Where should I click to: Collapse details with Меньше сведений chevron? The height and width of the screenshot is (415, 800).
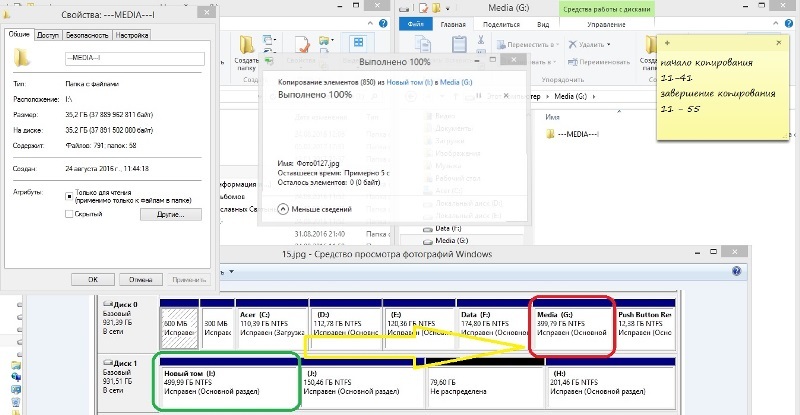point(283,209)
